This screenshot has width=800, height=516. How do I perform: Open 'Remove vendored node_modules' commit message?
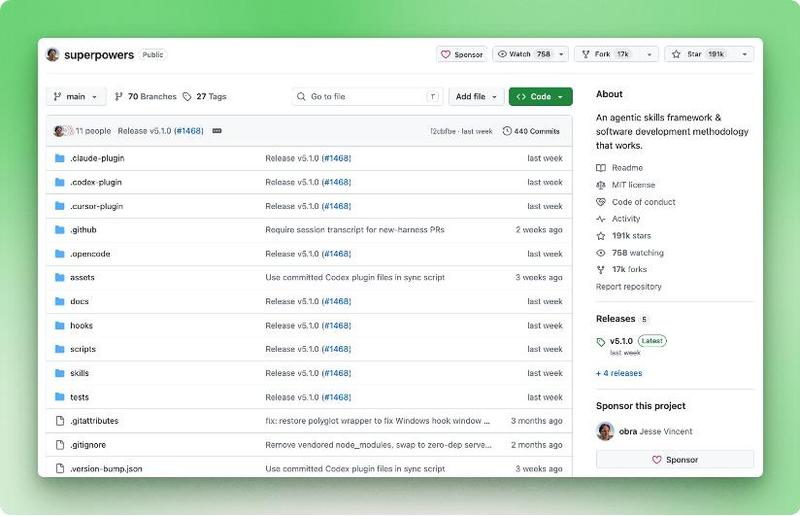coord(378,445)
